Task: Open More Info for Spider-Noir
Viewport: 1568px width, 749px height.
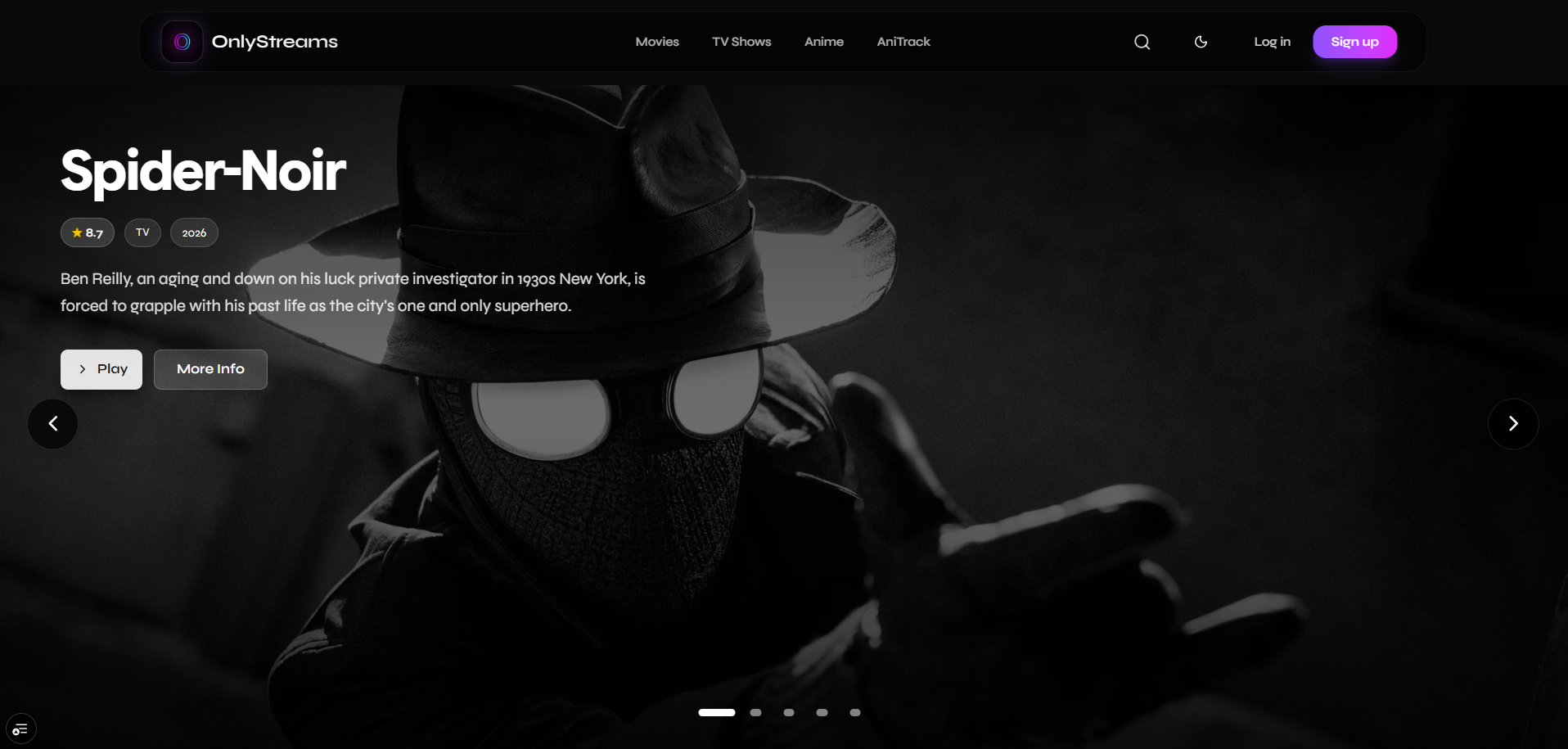Action: [210, 369]
